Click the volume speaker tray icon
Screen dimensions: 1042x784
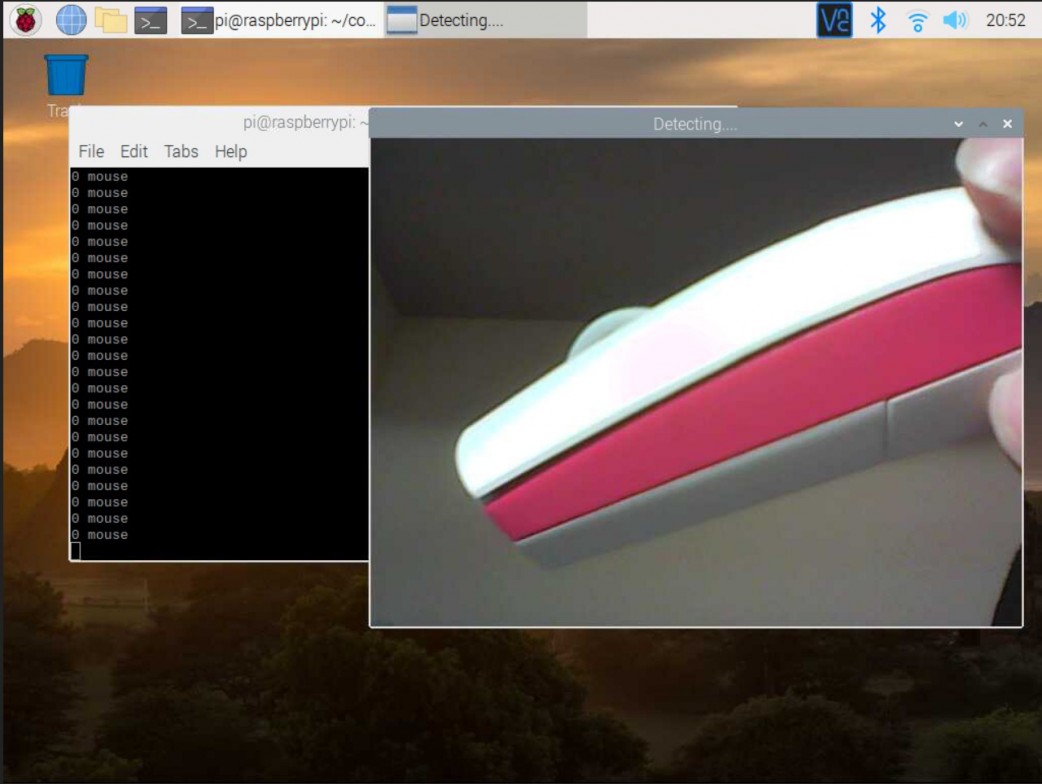pos(955,20)
